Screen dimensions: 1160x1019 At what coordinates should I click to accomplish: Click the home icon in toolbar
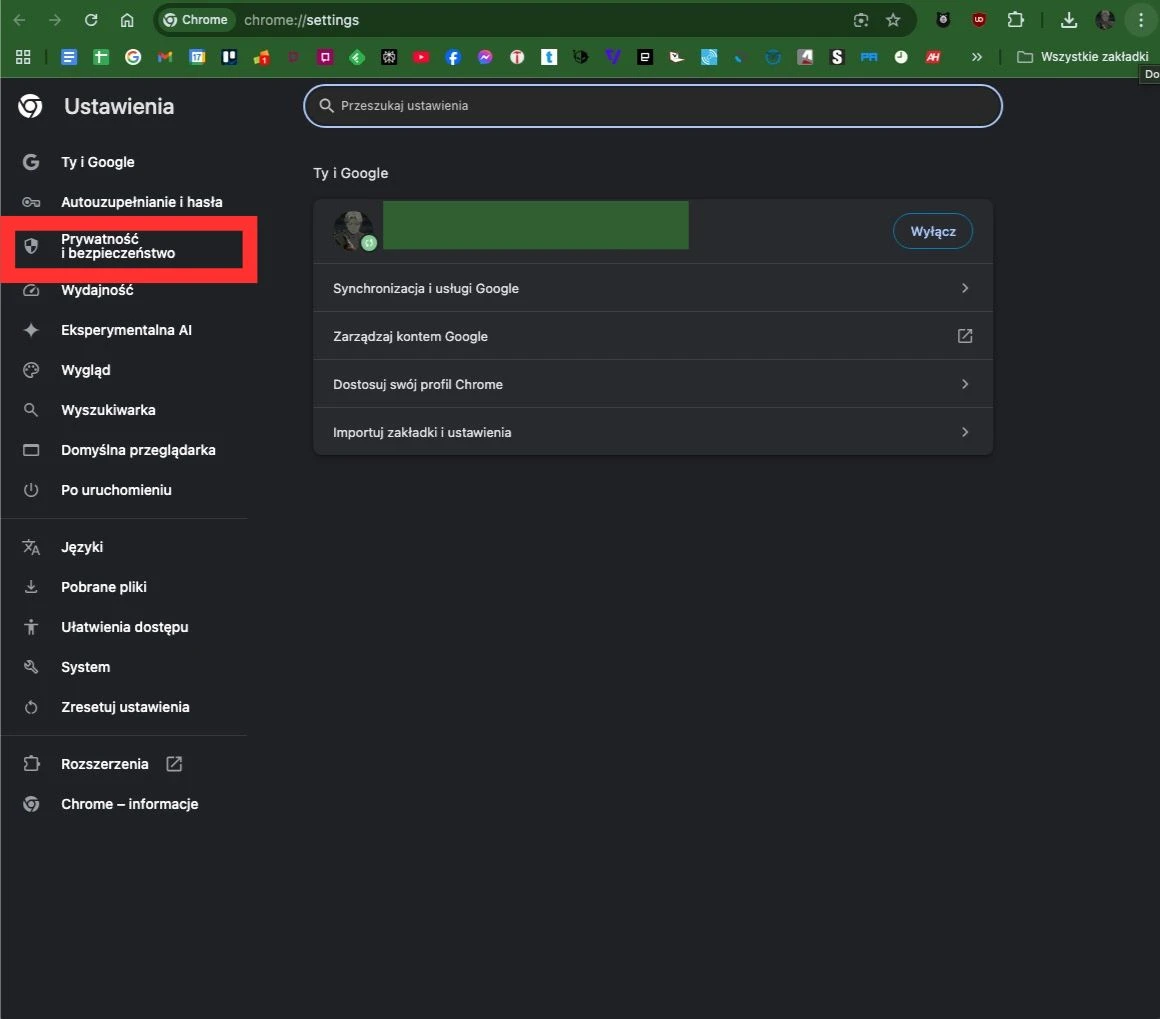[x=127, y=20]
